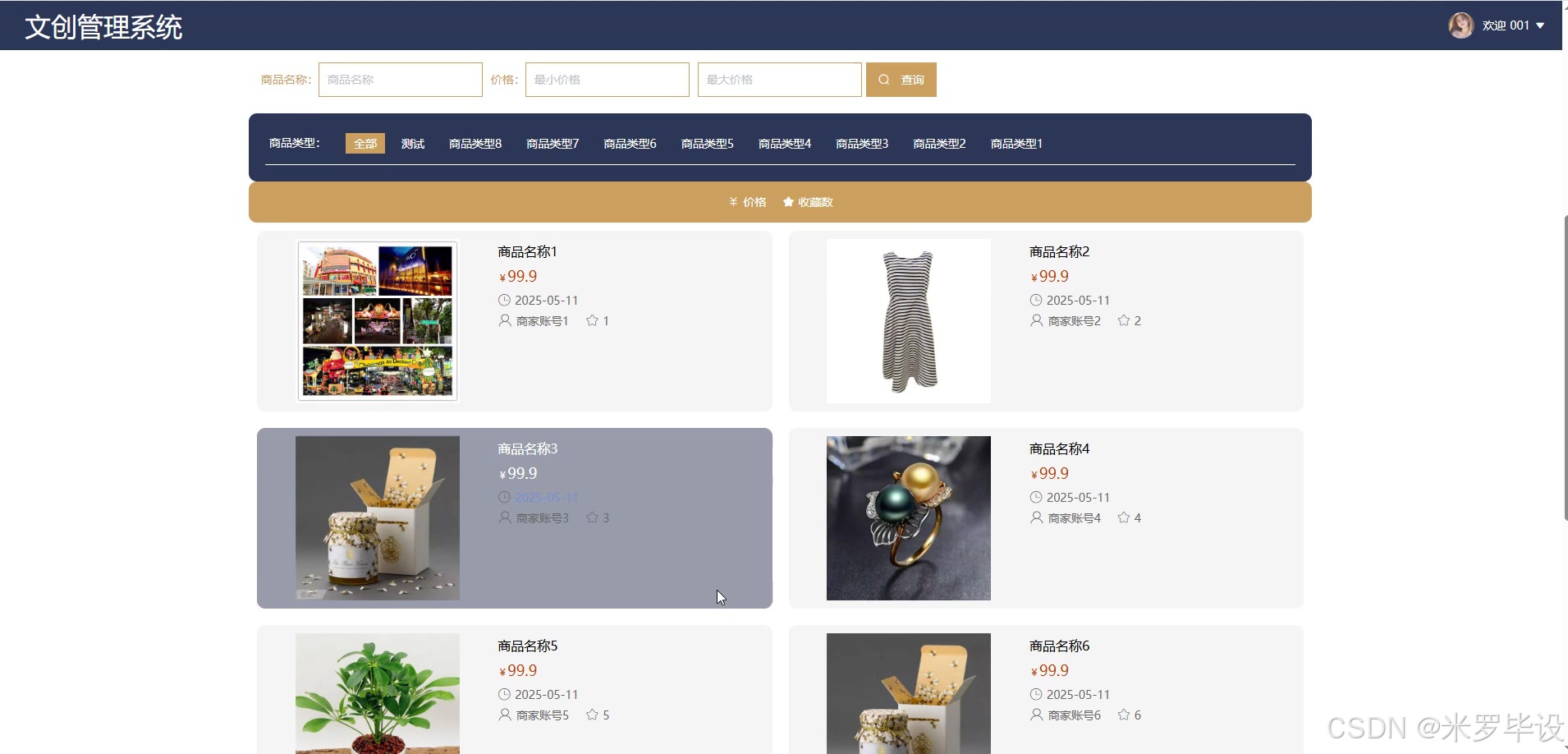Open the 商品名称3 product title
The image size is (1568, 754).
[x=528, y=448]
